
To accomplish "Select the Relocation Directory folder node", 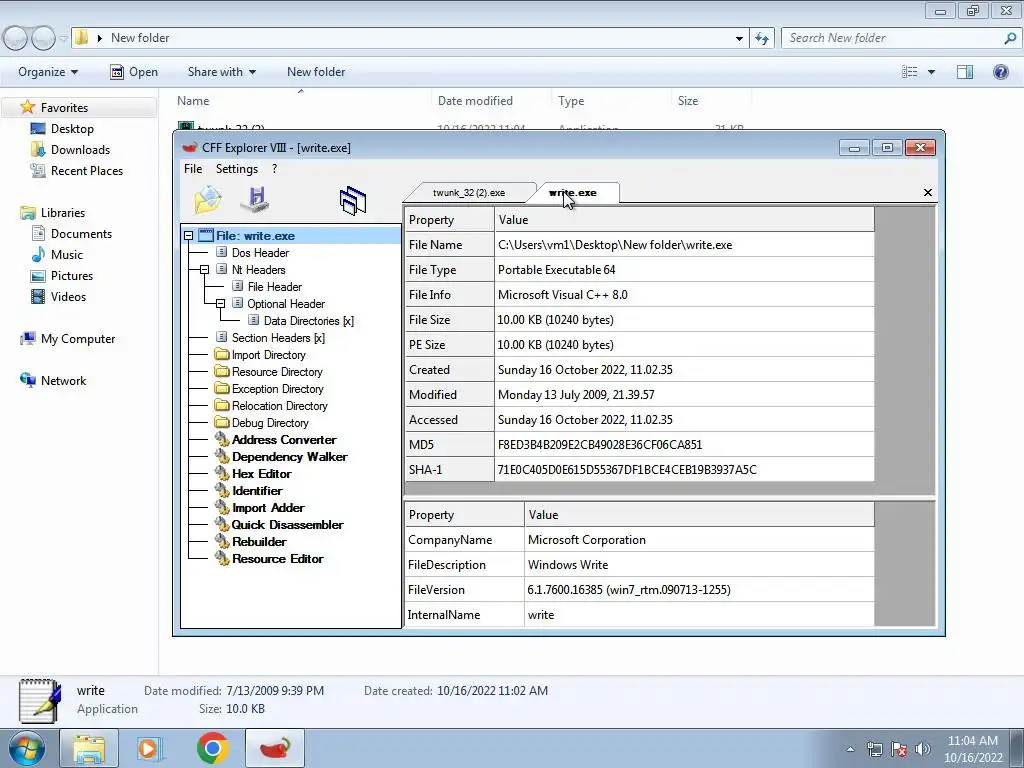I will click(x=280, y=406).
